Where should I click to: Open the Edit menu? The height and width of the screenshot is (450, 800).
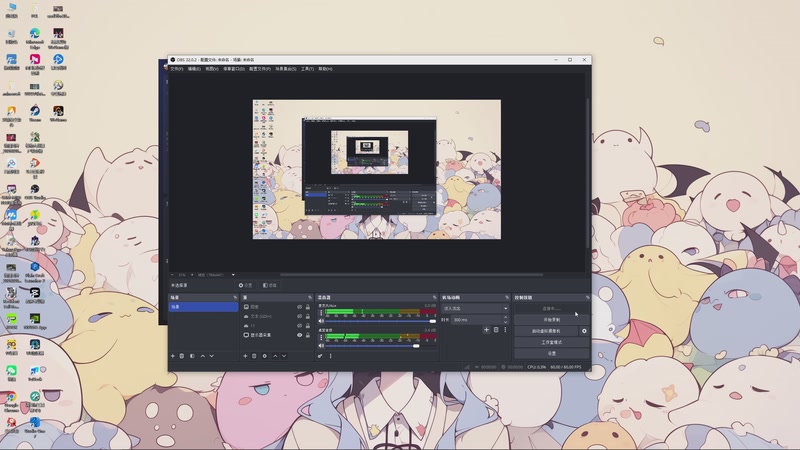coord(194,69)
